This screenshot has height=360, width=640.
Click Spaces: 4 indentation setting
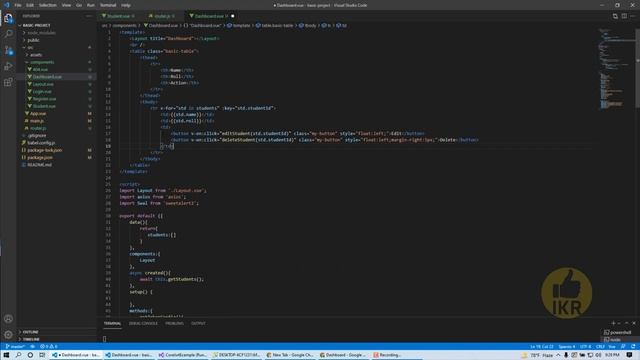566,347
